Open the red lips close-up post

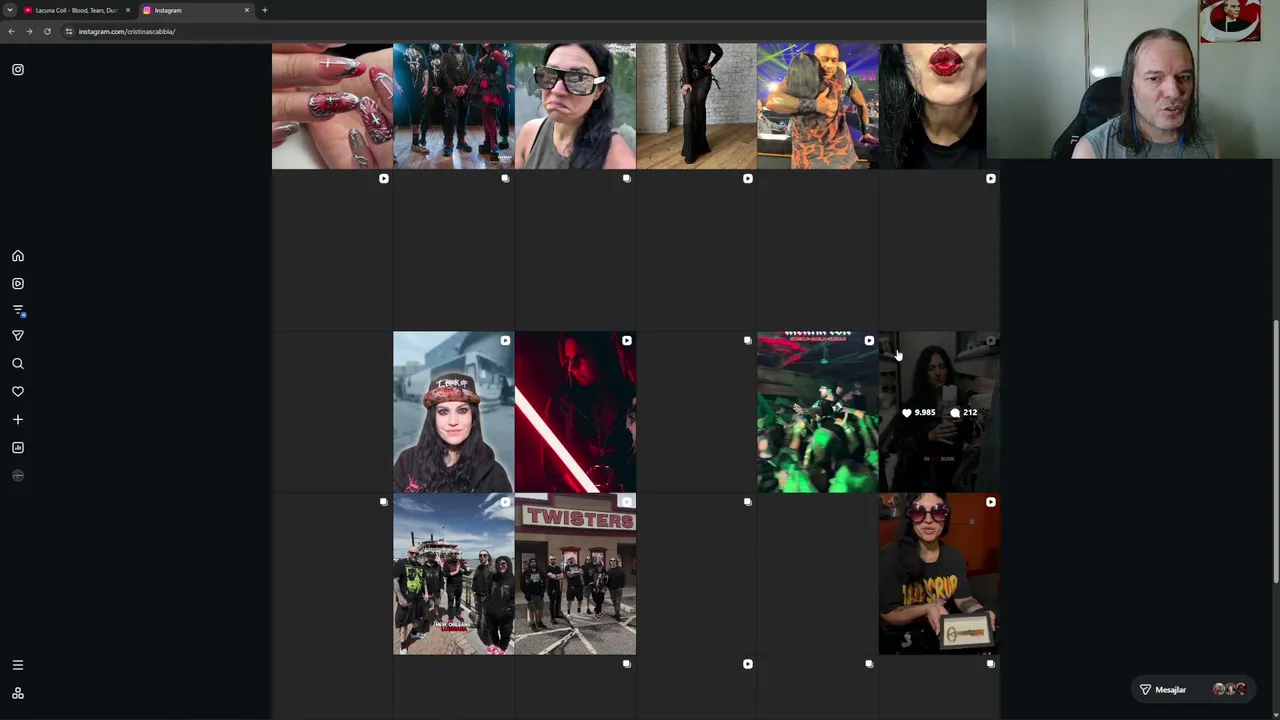click(933, 105)
